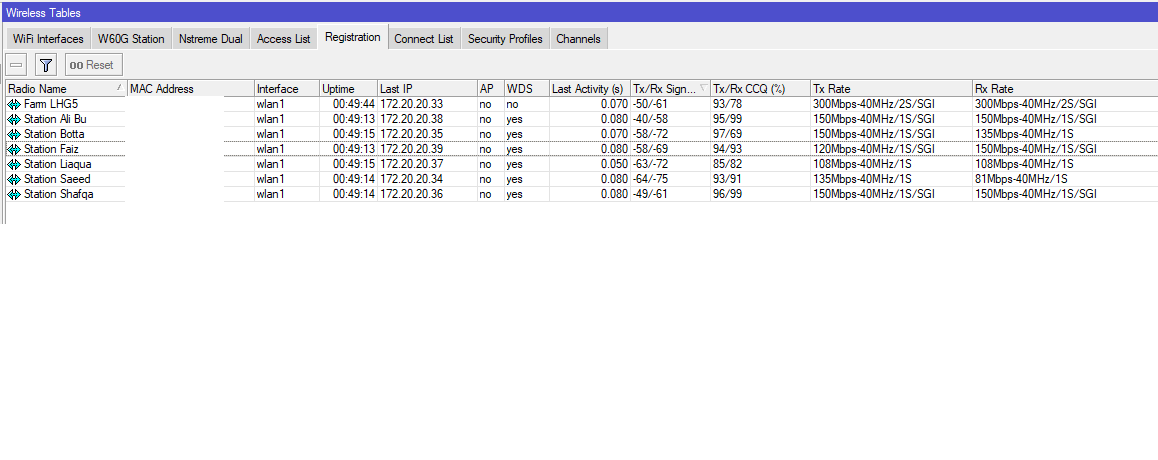
Task: Select the Registration tab
Action: click(353, 37)
